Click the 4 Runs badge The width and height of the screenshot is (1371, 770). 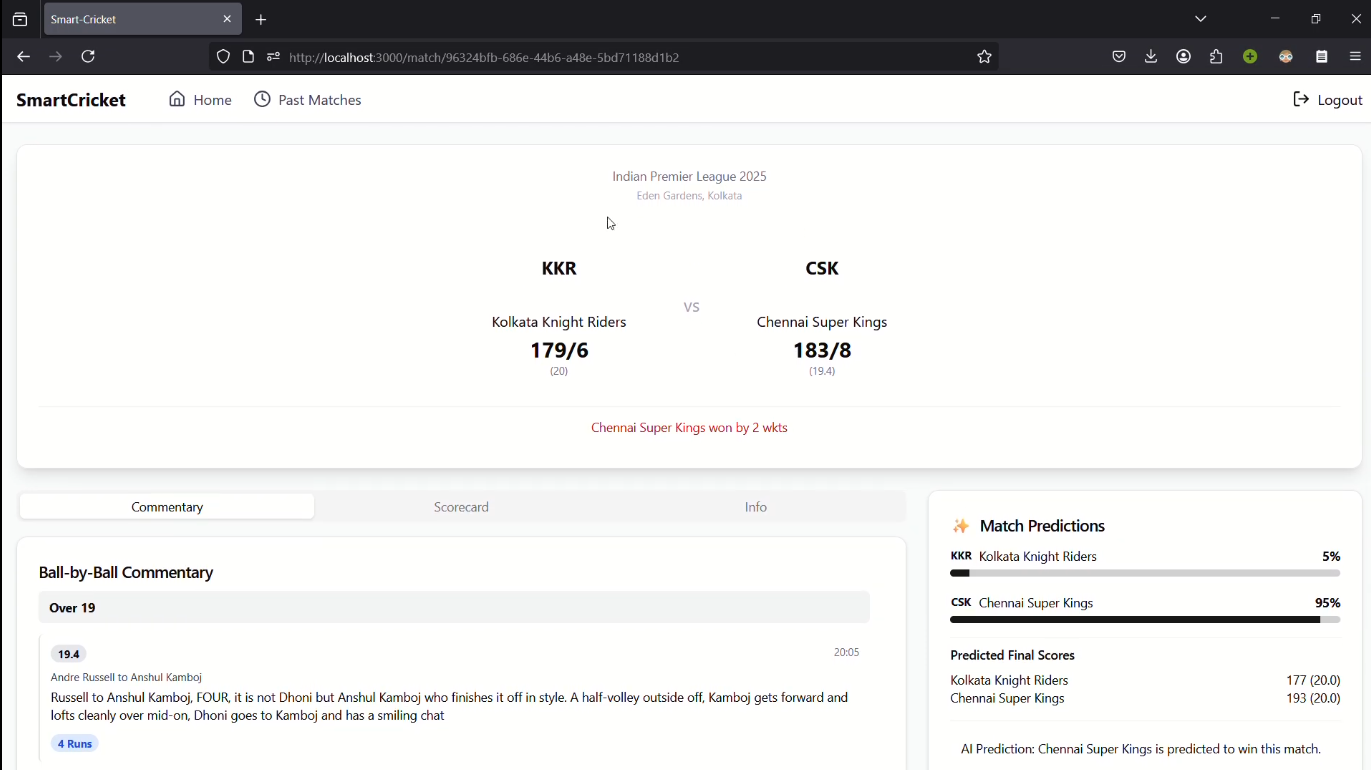click(75, 744)
